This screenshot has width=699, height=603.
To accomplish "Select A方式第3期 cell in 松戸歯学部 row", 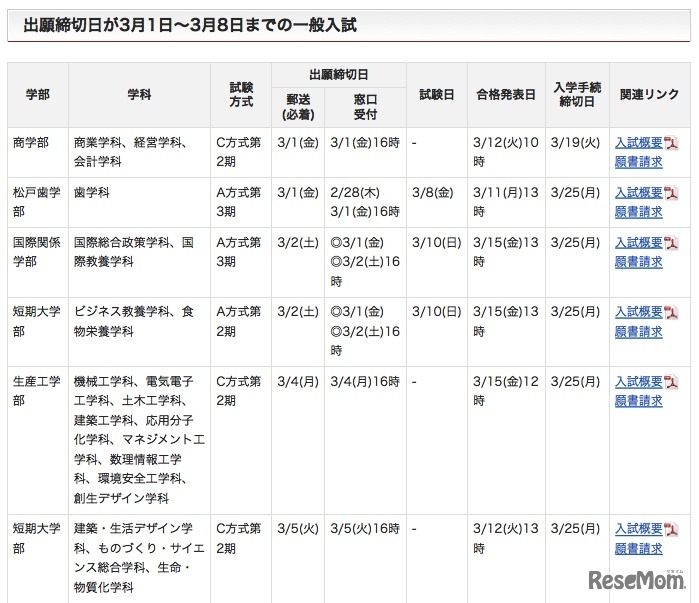I will click(241, 202).
